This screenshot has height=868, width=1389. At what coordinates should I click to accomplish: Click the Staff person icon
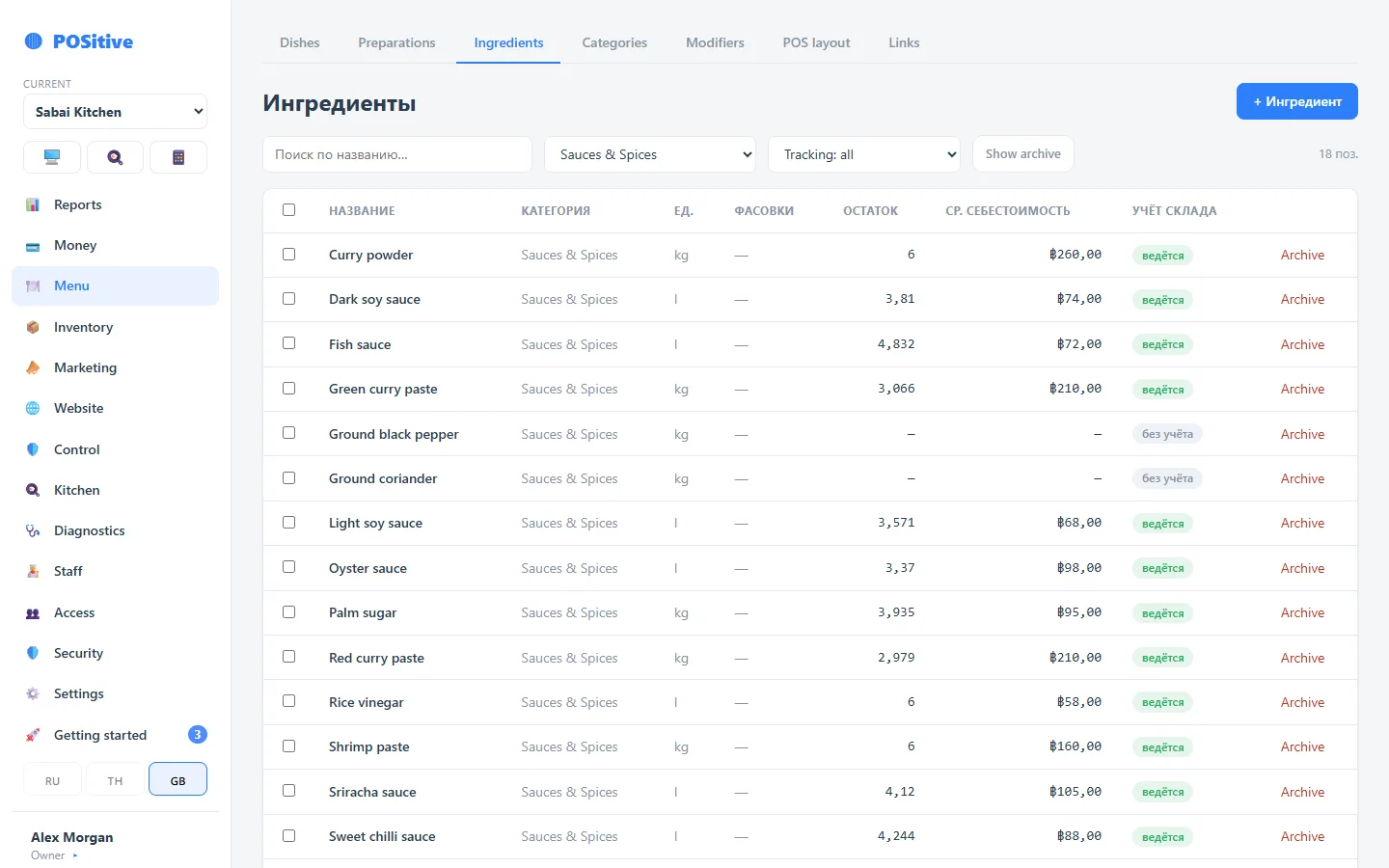(x=33, y=572)
